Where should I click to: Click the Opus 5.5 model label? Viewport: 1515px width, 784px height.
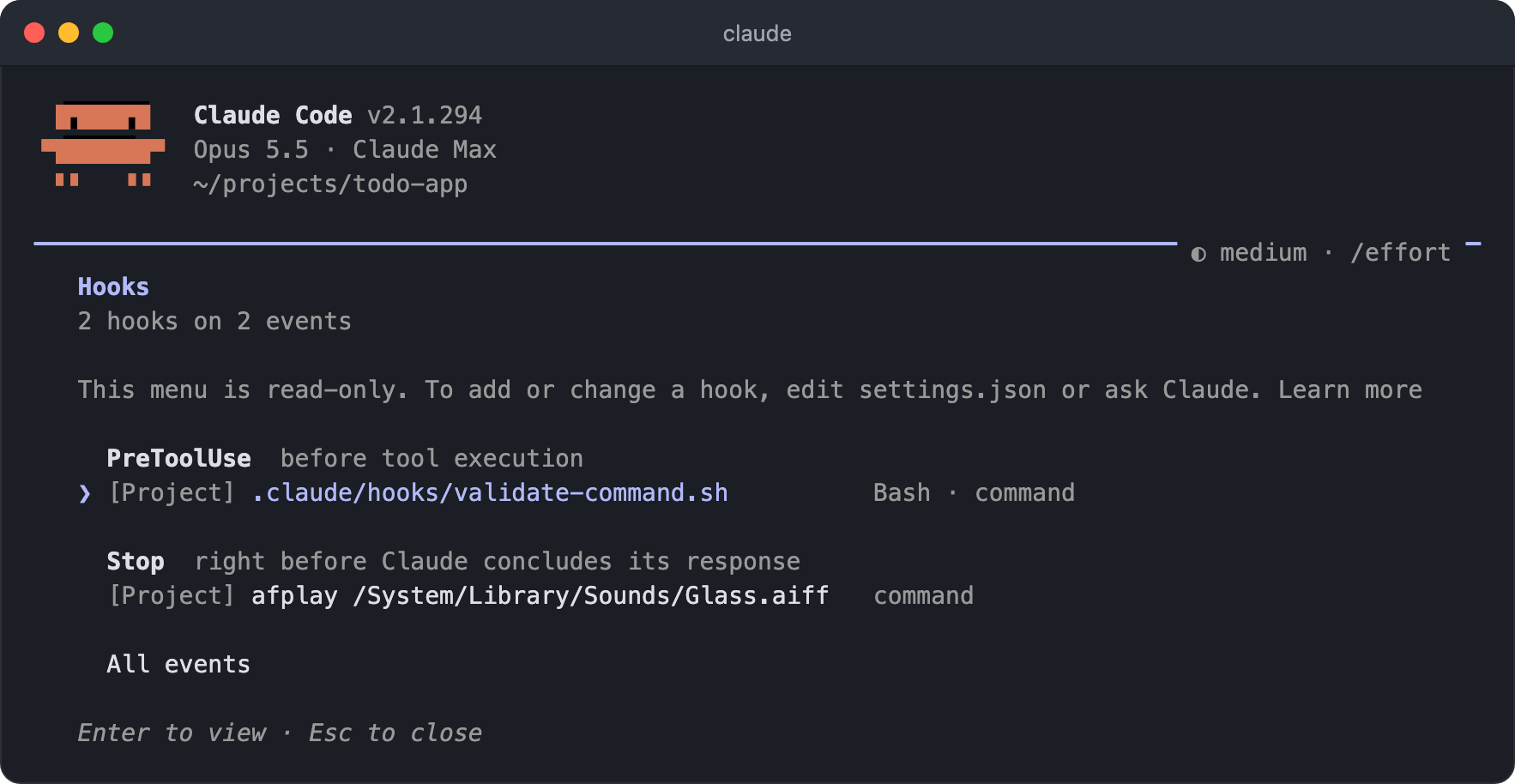(250, 149)
